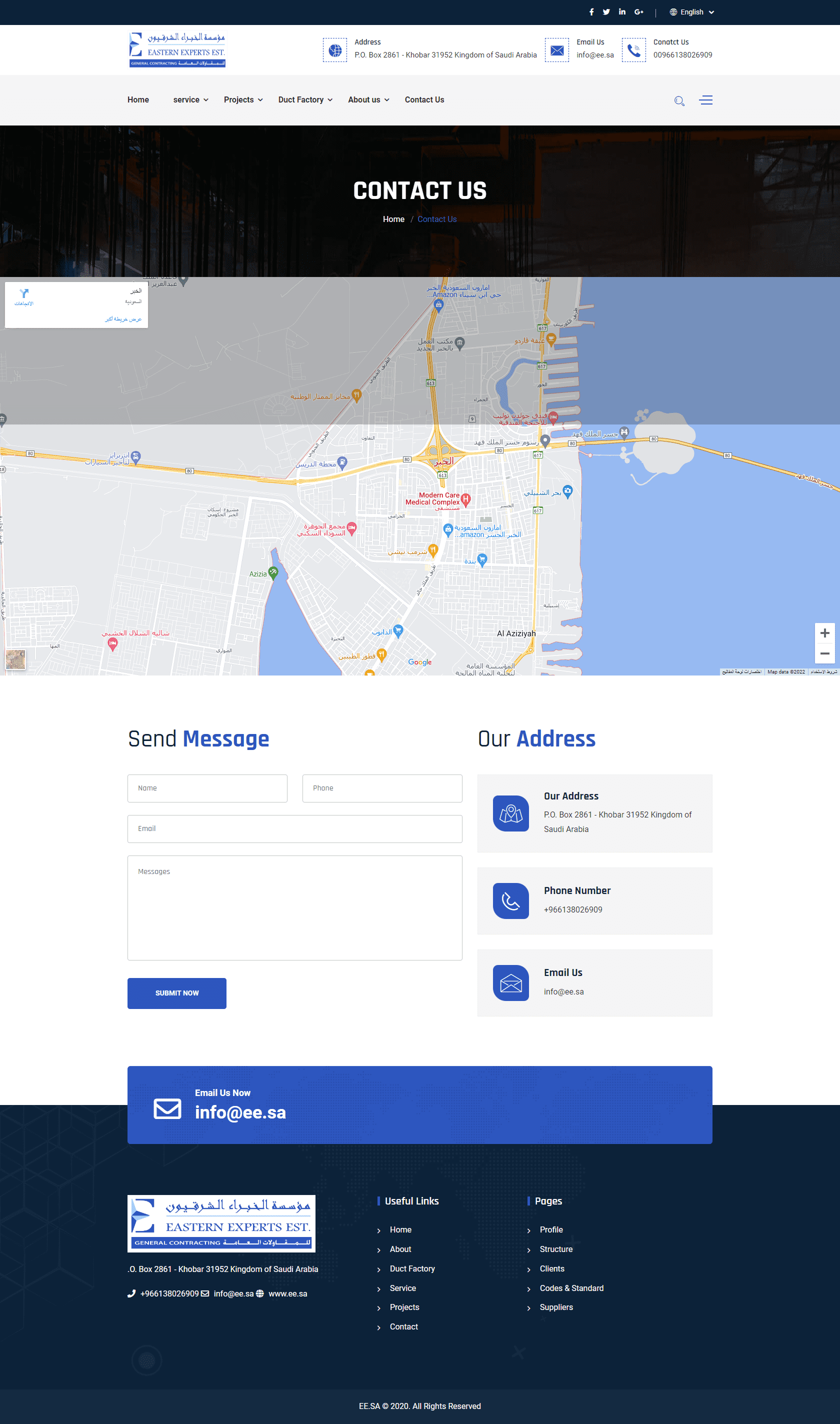The height and width of the screenshot is (1424, 840).
Task: Go to Contact Us in navigation
Action: point(424,99)
